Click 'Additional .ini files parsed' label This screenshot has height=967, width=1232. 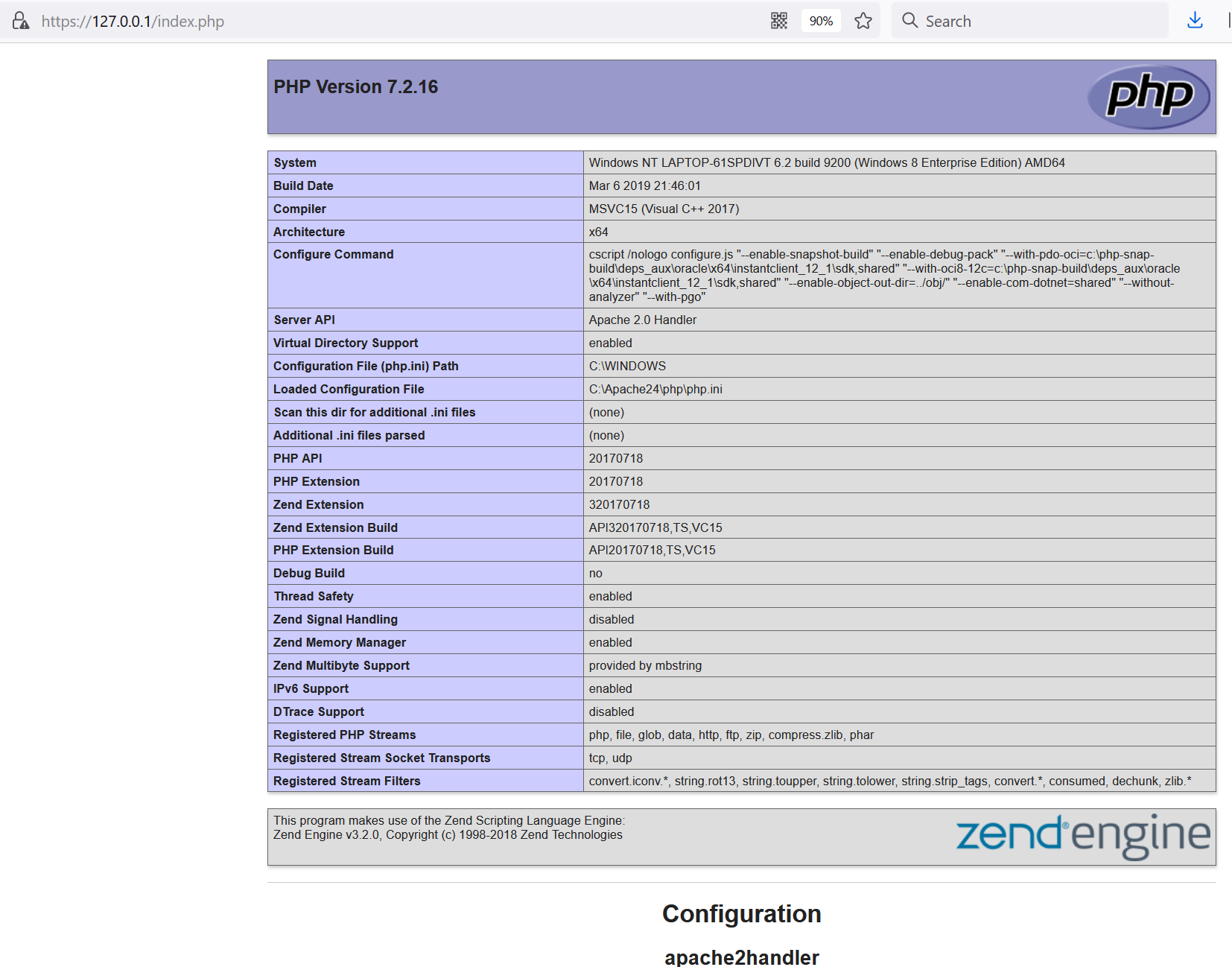(349, 435)
